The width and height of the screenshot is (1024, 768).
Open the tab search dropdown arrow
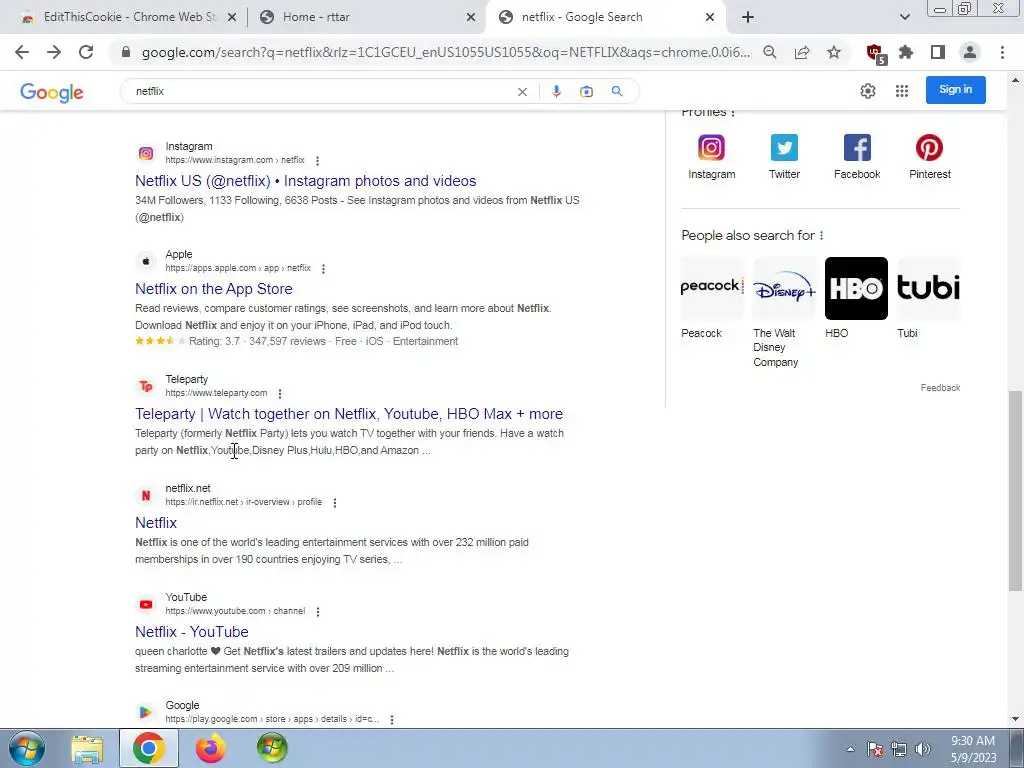904,18
